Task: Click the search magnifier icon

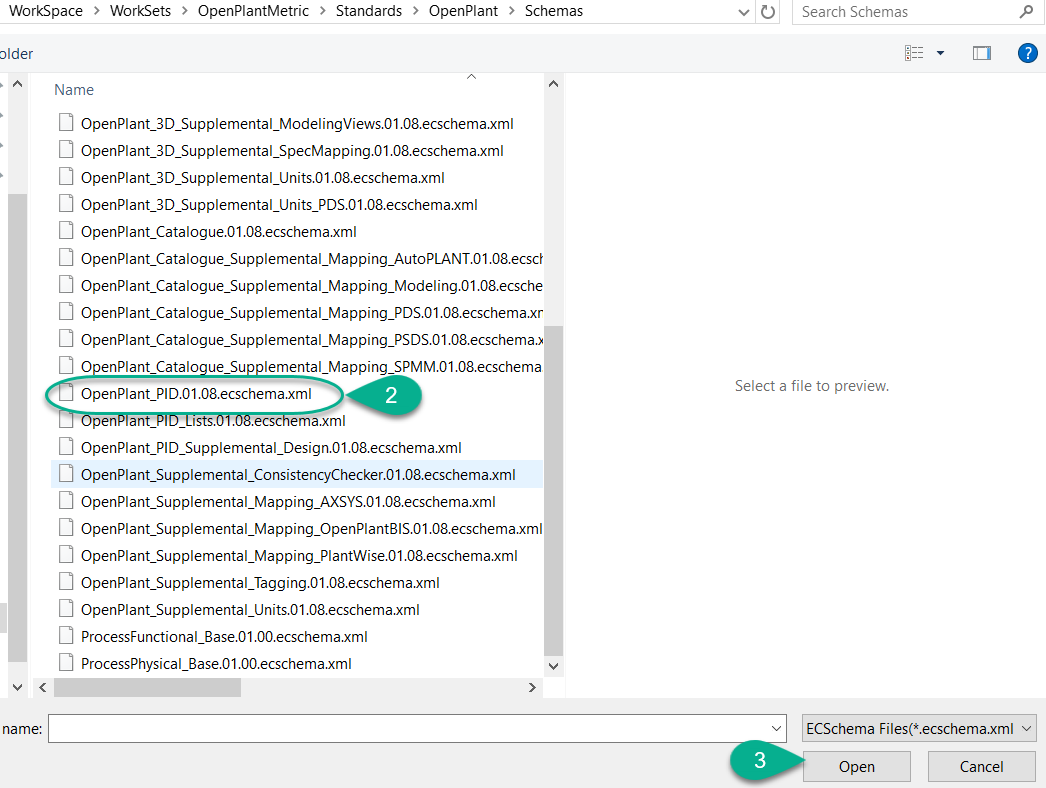Action: tap(1027, 12)
